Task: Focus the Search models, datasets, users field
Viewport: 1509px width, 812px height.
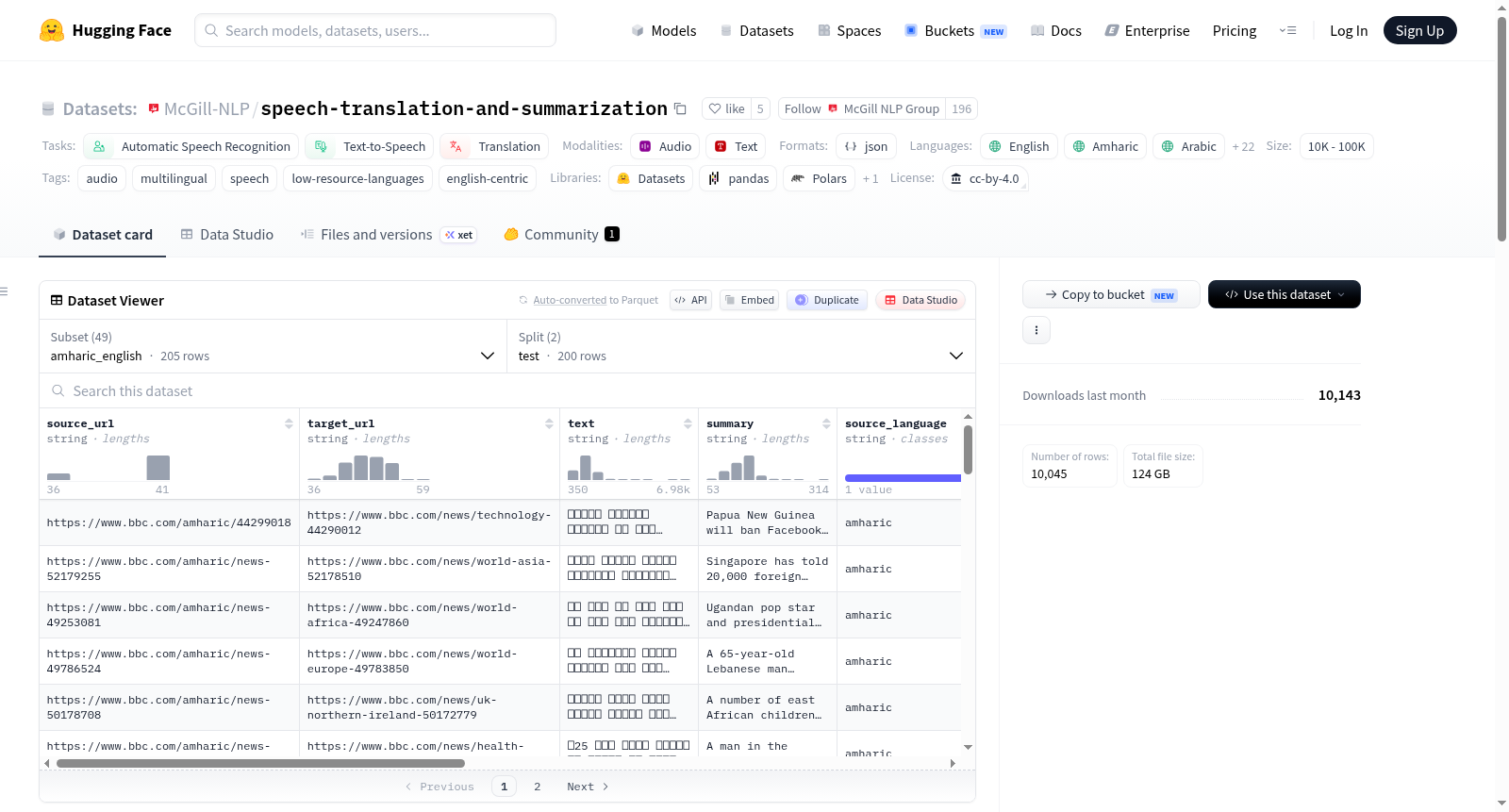Action: tap(375, 30)
